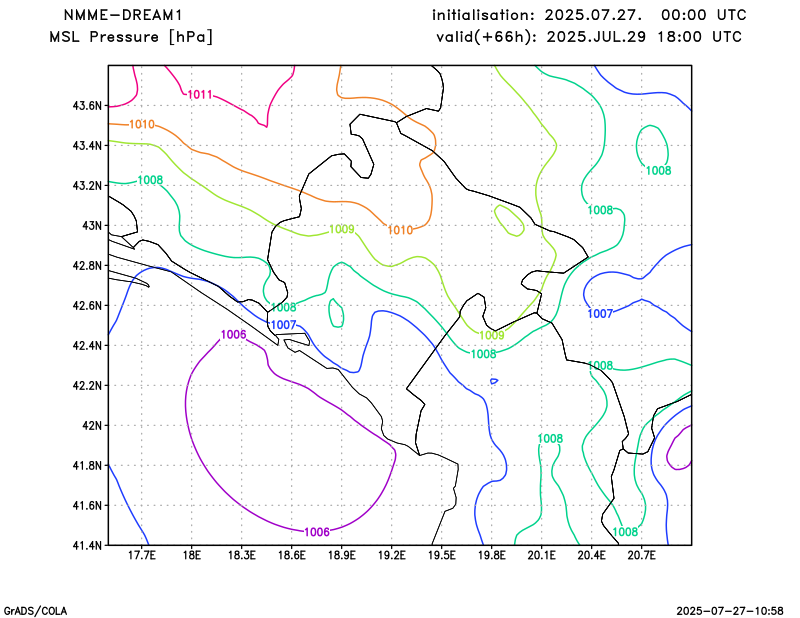Select the 43.4N latitude label
Viewport: 800px width, 618px height.
pyautogui.click(x=87, y=145)
